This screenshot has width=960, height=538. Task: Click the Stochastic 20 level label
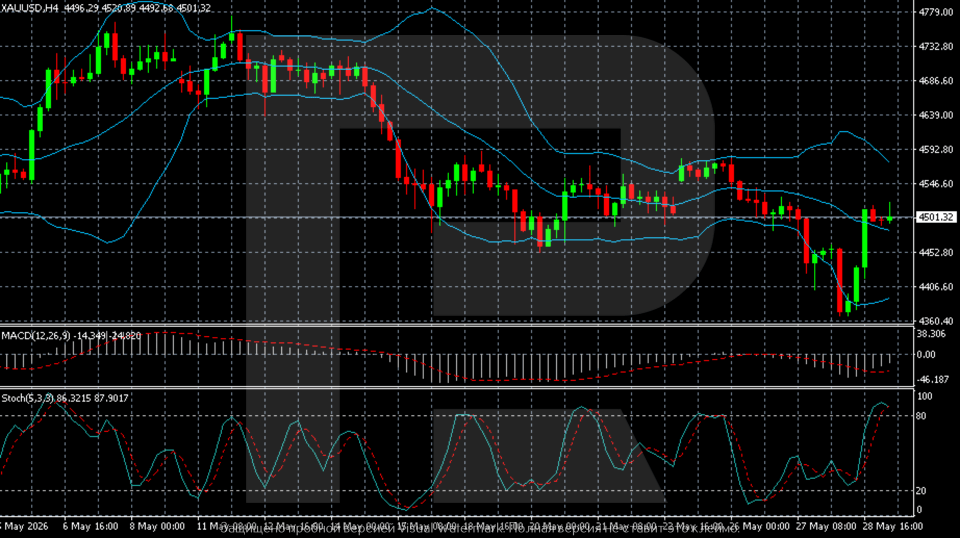tap(923, 491)
